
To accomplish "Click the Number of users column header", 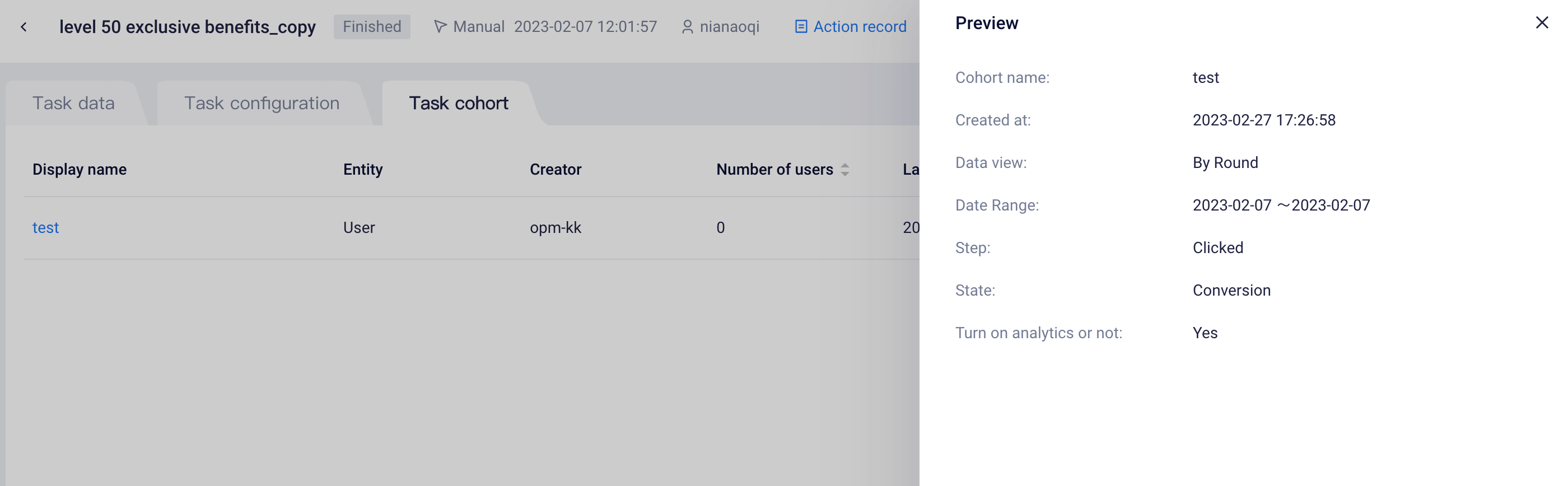I will coord(774,170).
